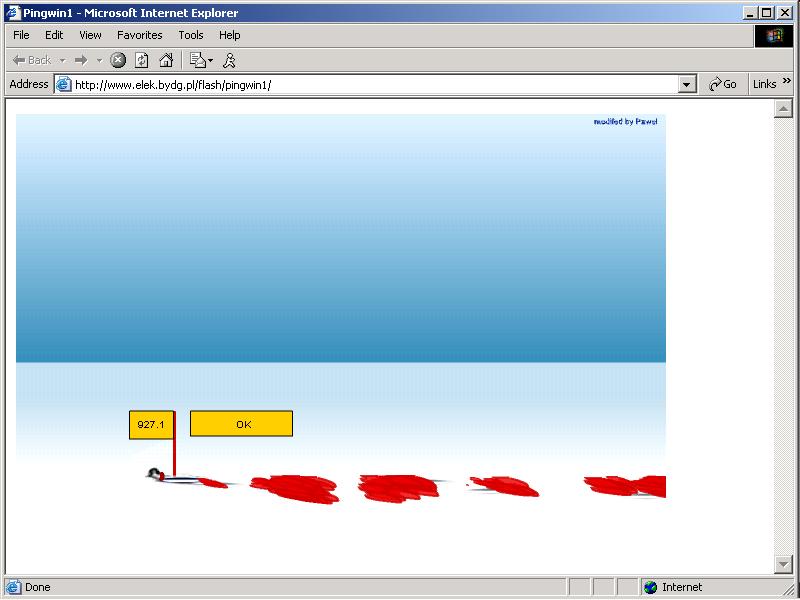Click the Messenger running-man icon

(x=230, y=60)
